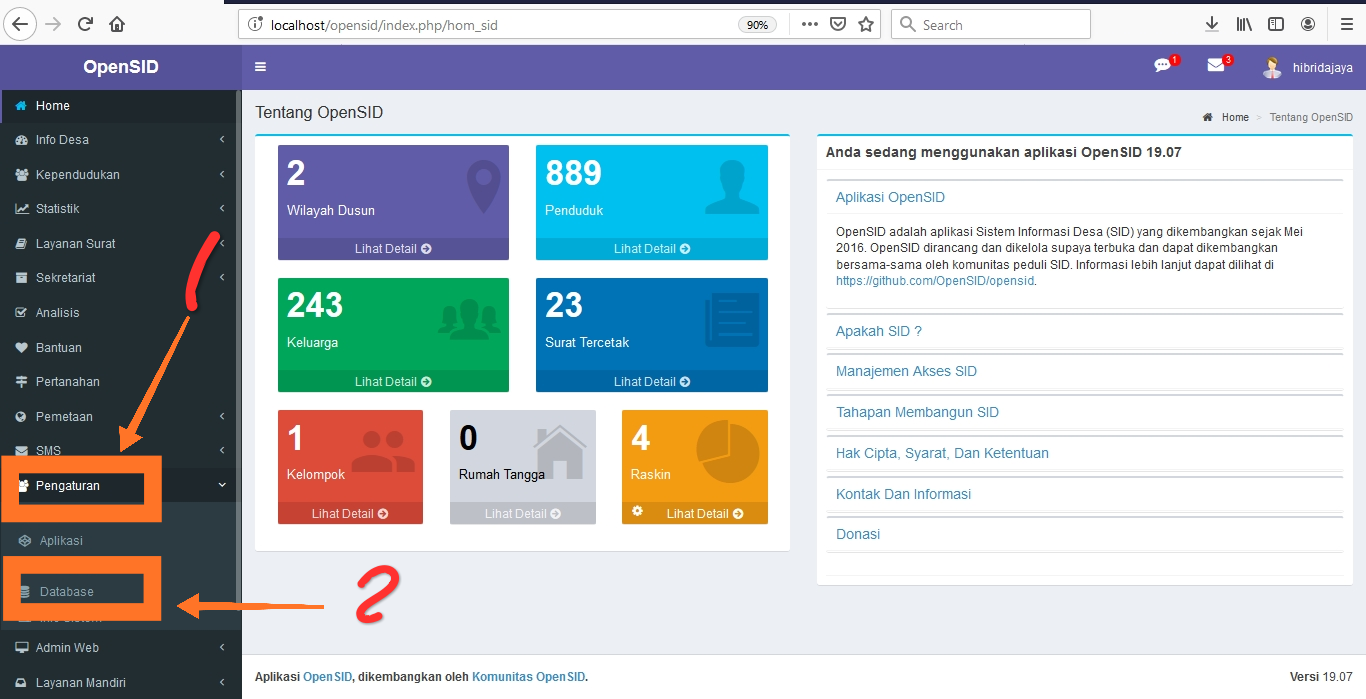1366x699 pixels.
Task: Bookmark this page with the star
Action: pyautogui.click(x=866, y=24)
